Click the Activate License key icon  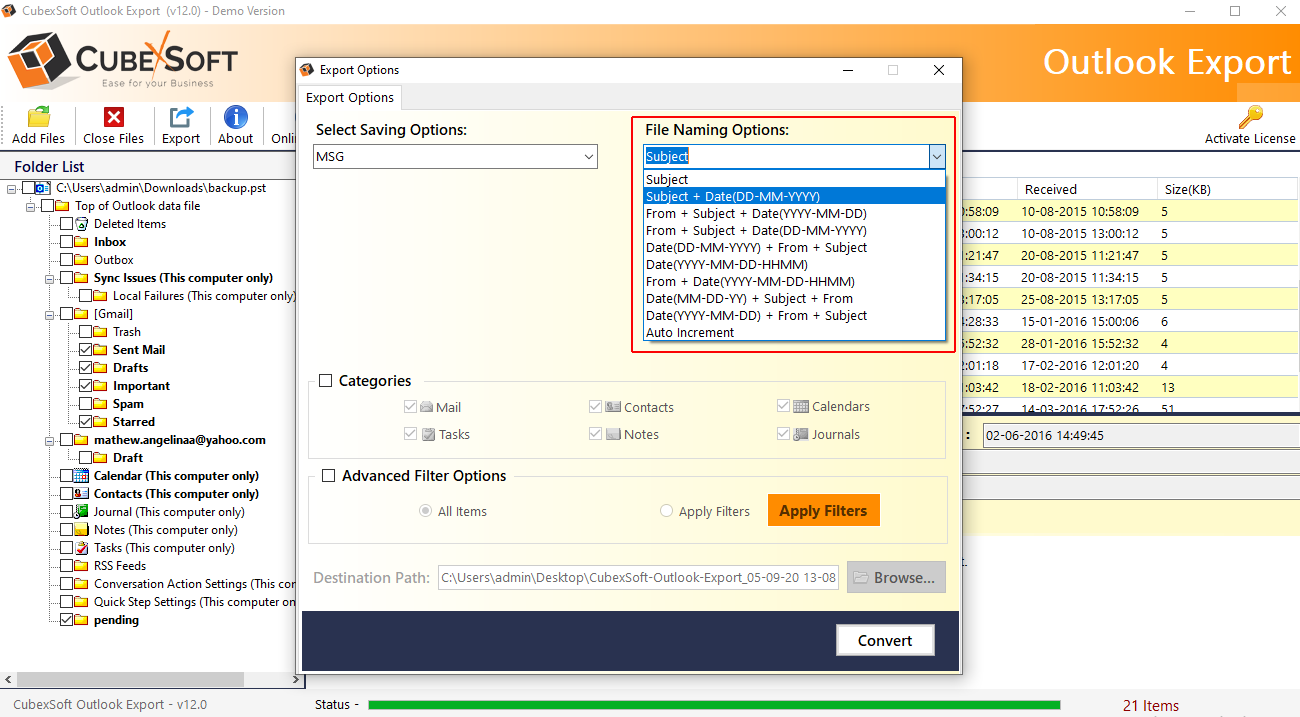click(x=1250, y=117)
